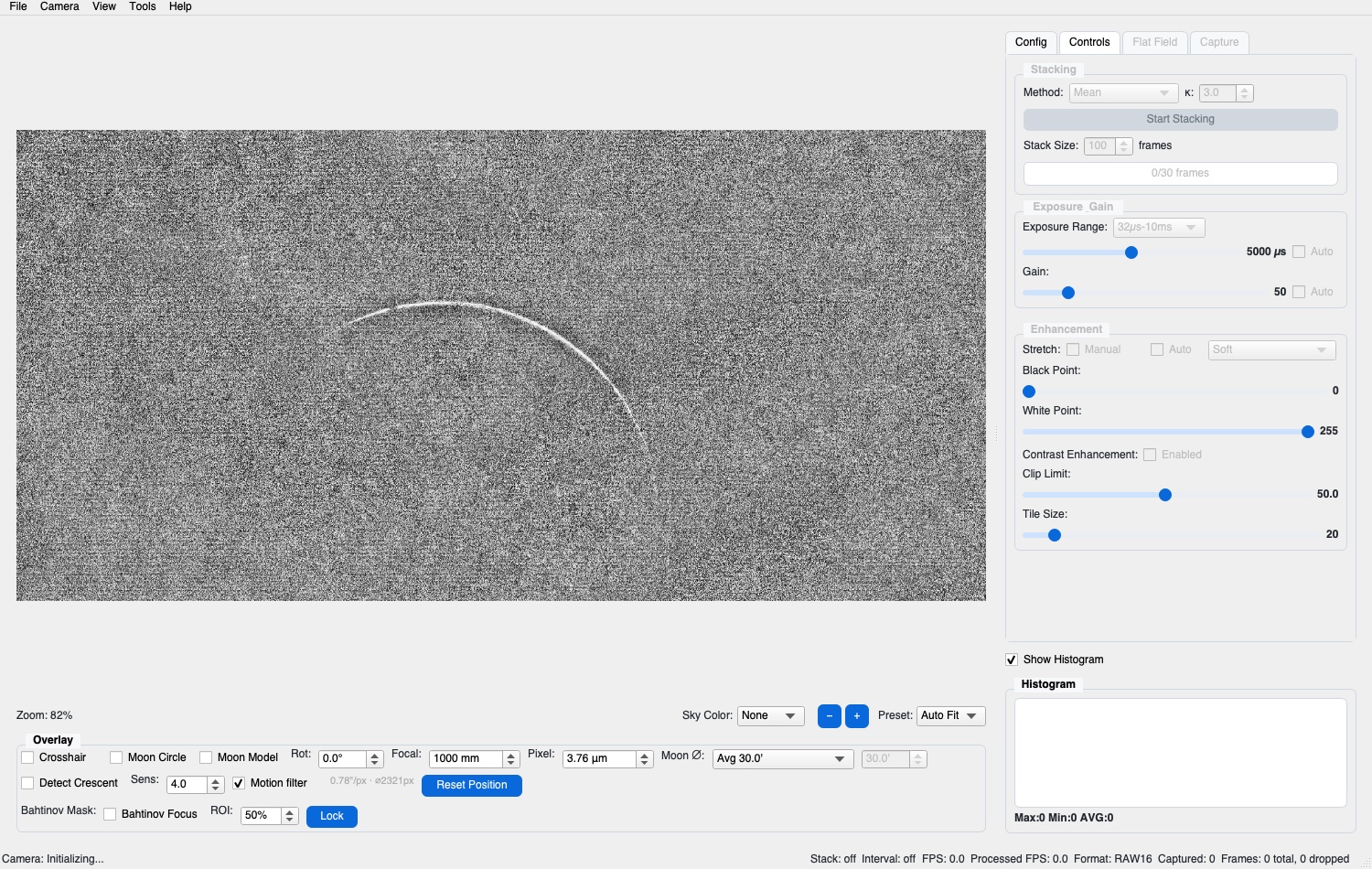Click the minus zoom out button

pos(829,715)
